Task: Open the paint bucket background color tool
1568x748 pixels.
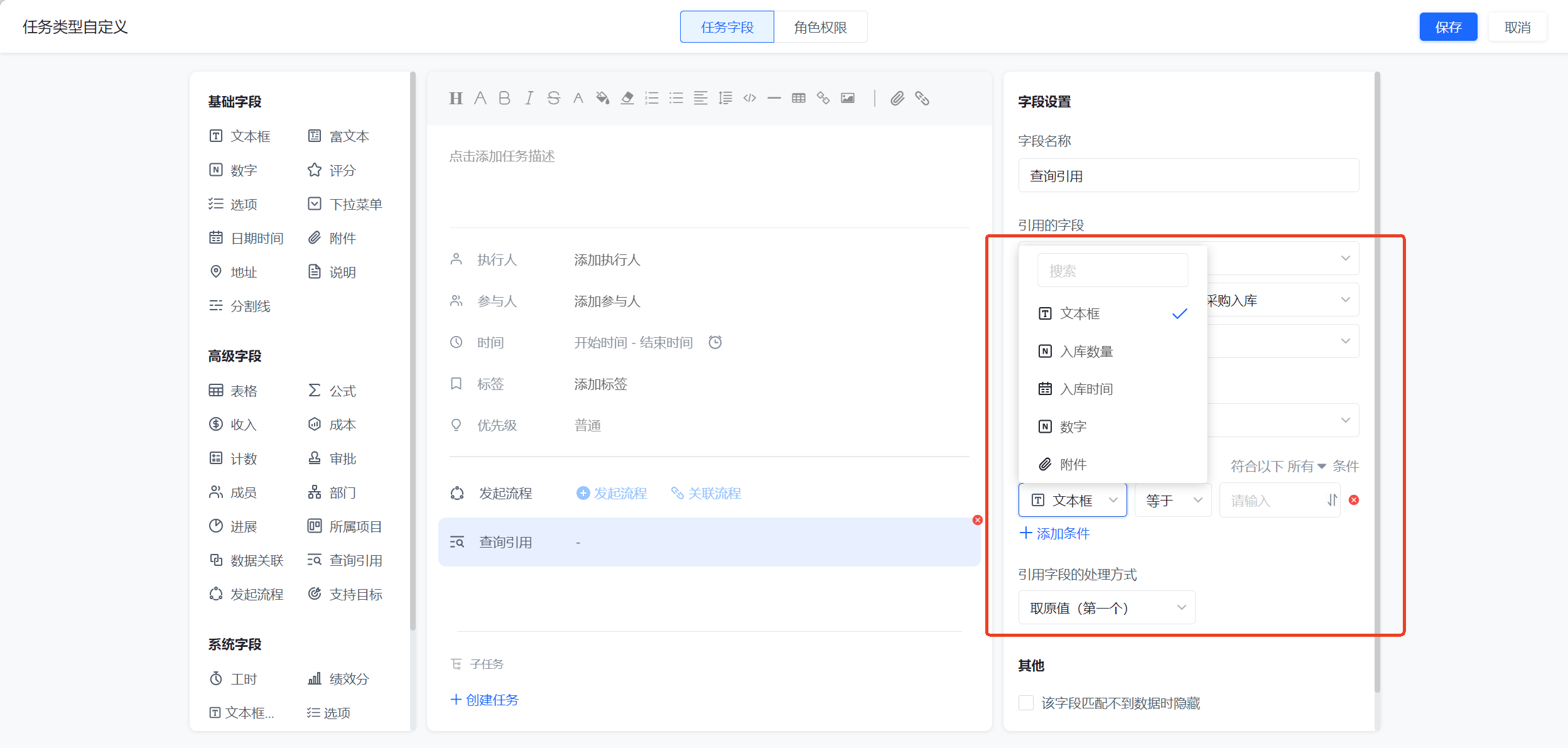Action: 603,99
